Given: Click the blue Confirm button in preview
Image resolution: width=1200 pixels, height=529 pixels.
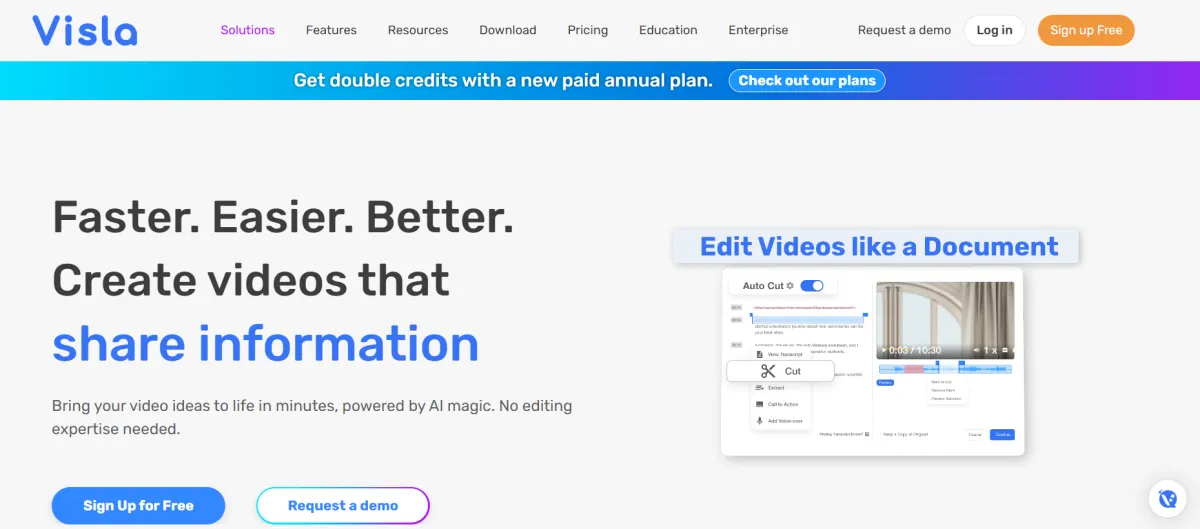Looking at the screenshot, I should (1002, 434).
